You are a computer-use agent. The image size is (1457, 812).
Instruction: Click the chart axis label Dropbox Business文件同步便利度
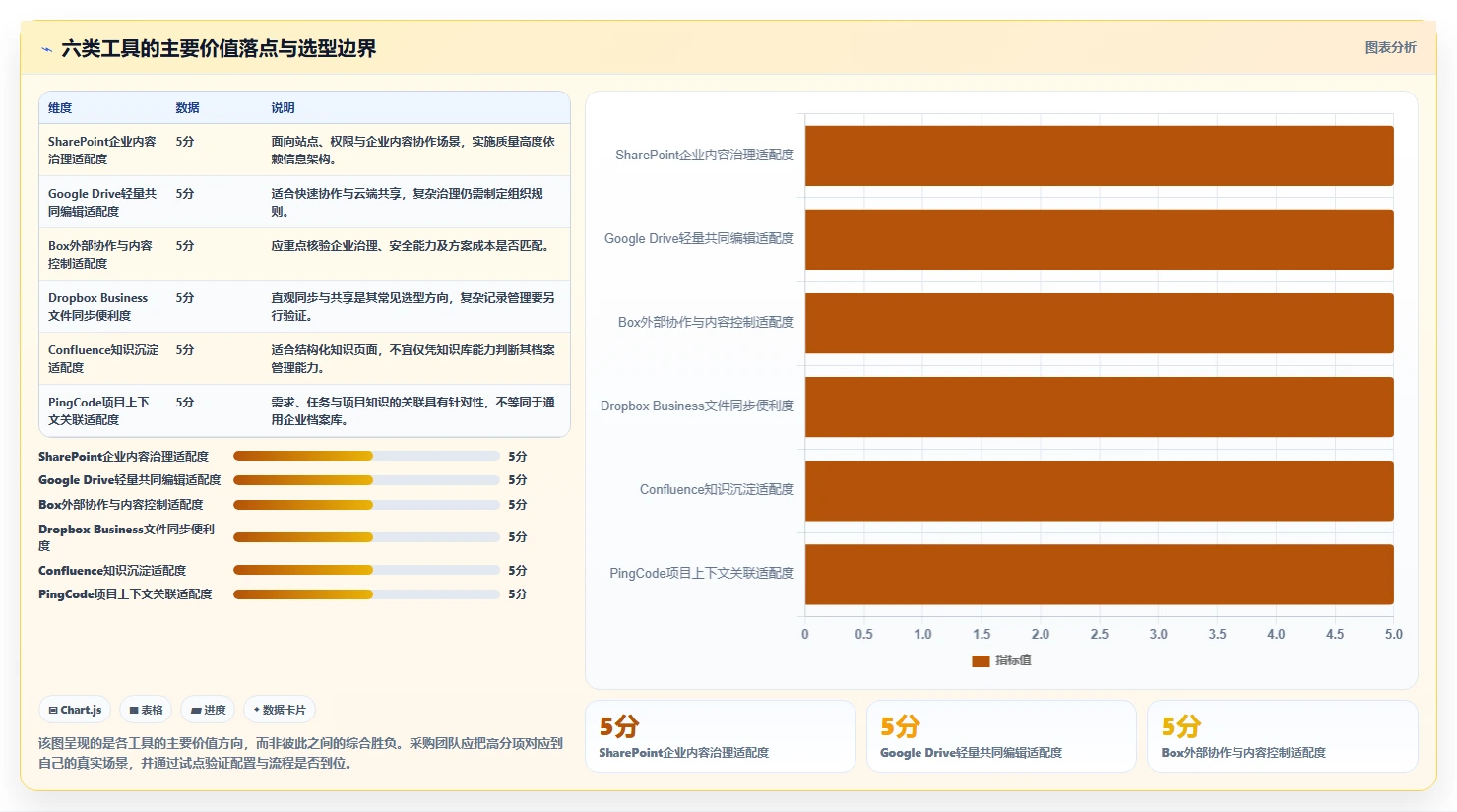tap(697, 406)
